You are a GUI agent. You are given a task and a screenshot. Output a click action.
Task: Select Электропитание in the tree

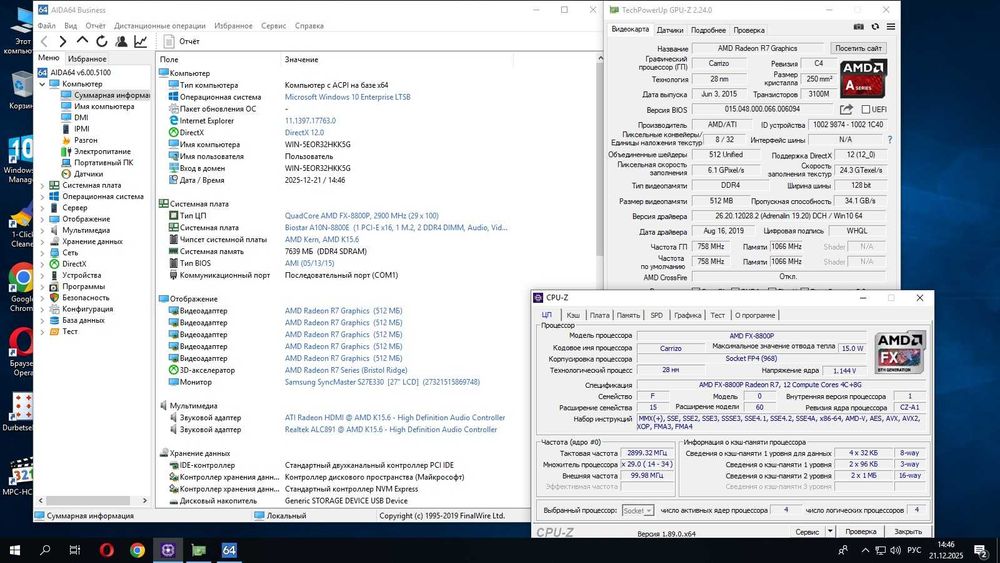coord(102,152)
